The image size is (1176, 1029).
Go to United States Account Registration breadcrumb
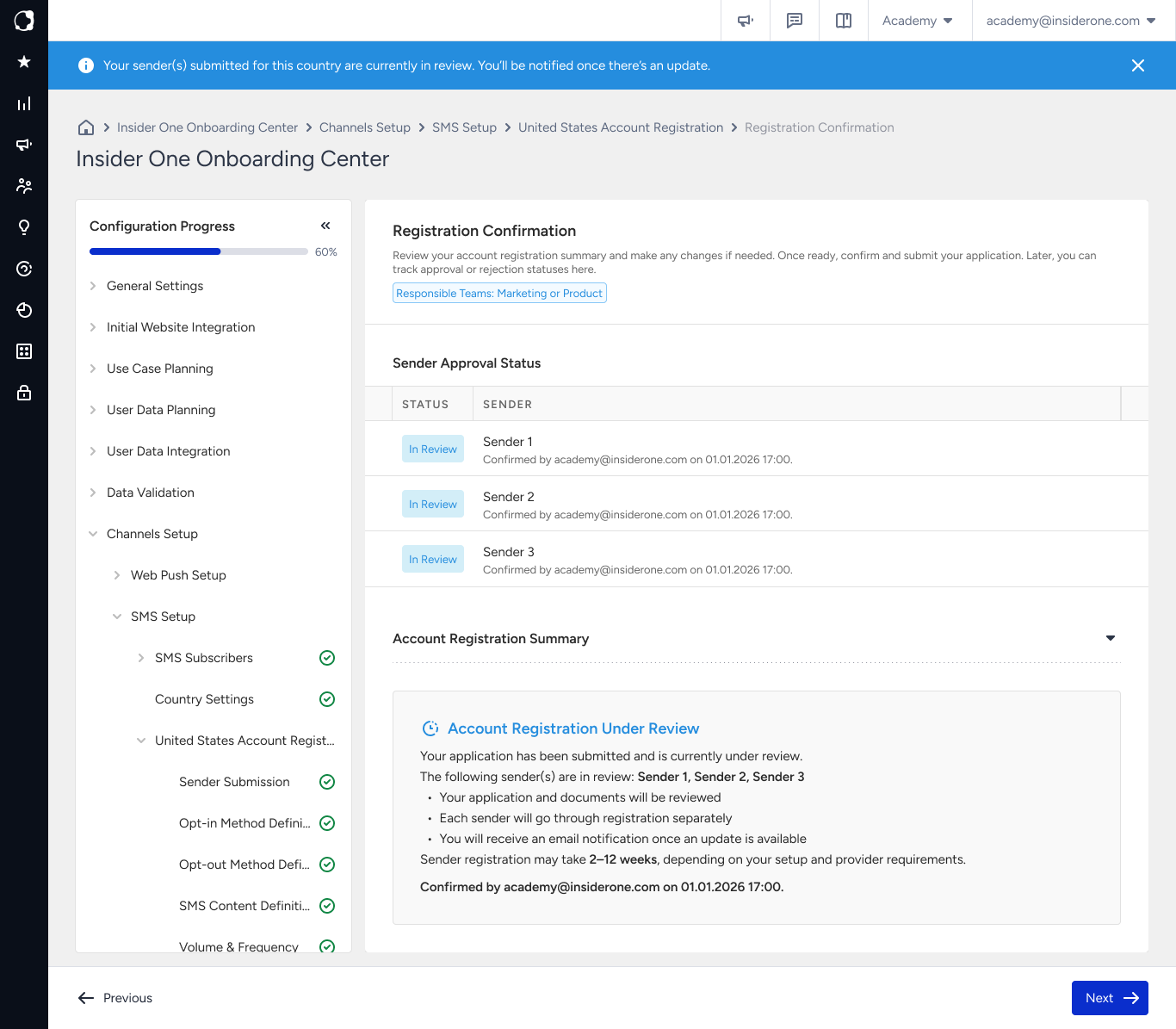[621, 127]
